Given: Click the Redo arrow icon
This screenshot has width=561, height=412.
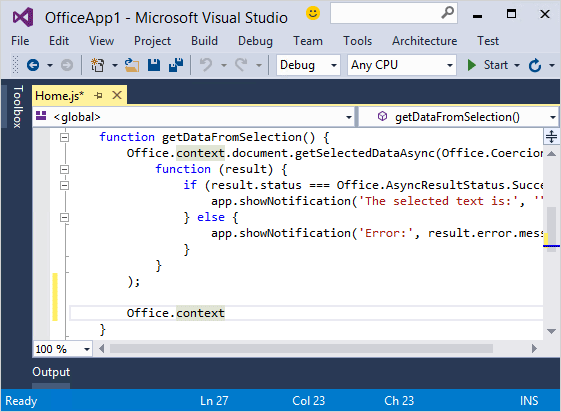Looking at the screenshot, I should (241, 65).
